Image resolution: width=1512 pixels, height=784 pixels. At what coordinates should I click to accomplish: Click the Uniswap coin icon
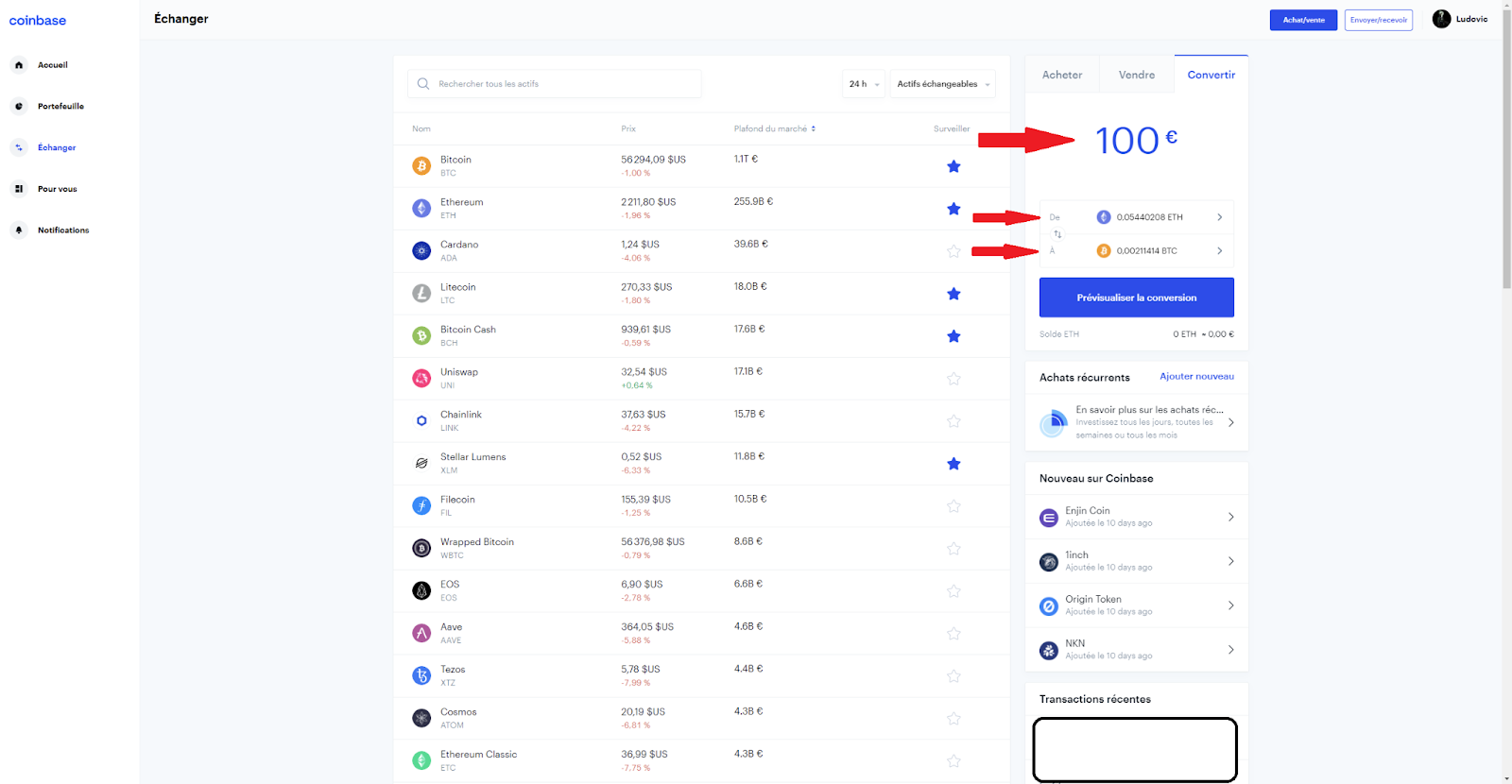click(x=421, y=379)
